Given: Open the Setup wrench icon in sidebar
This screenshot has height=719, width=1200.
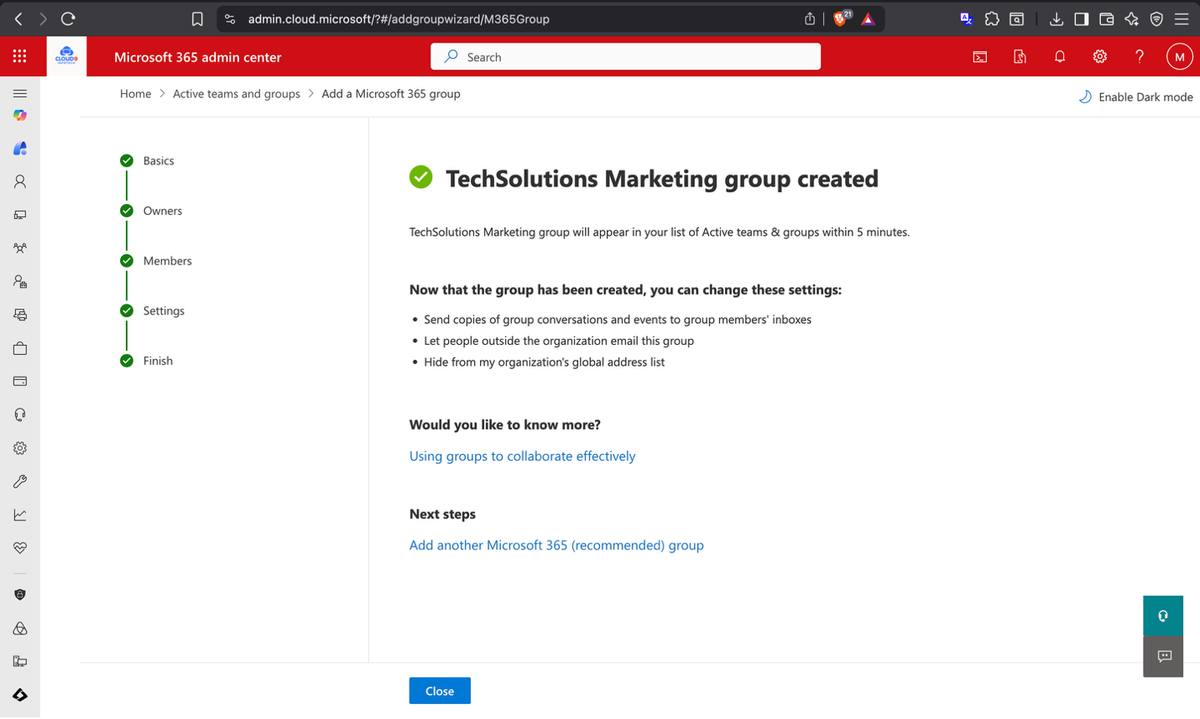Looking at the screenshot, I should pyautogui.click(x=19, y=481).
